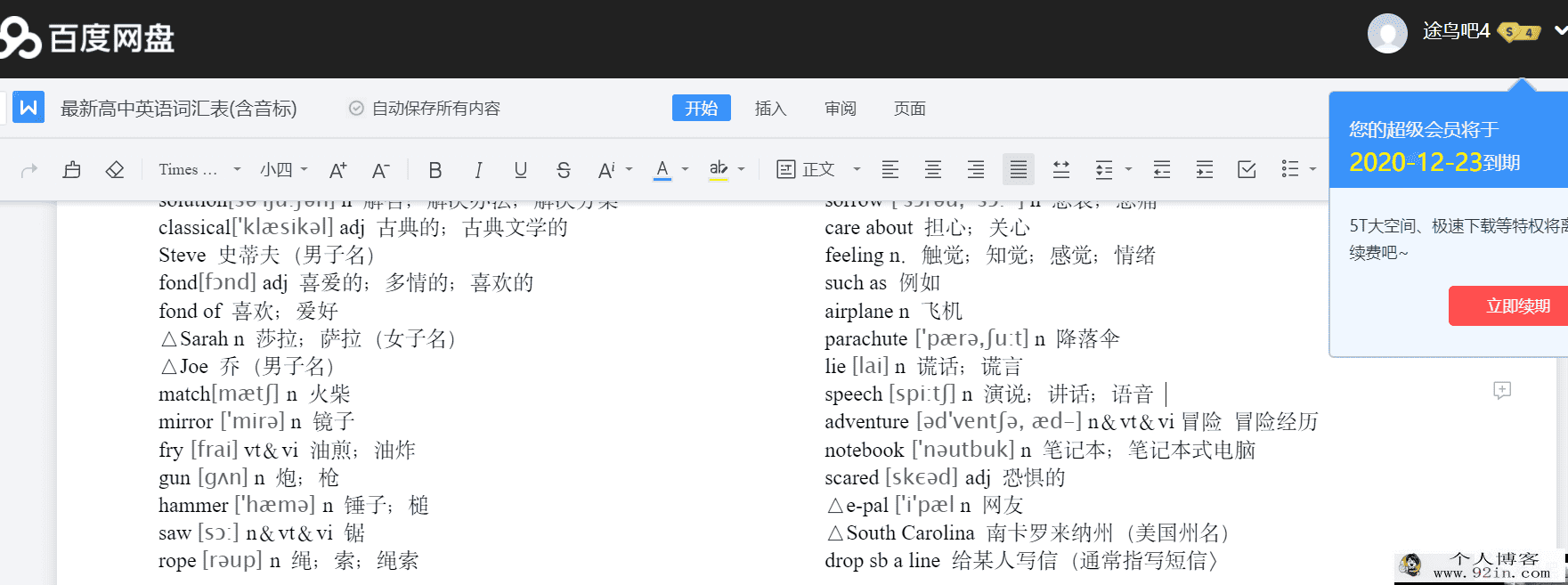The image size is (1568, 585).
Task: Click the word 'adventure' in document
Action: 866,422
